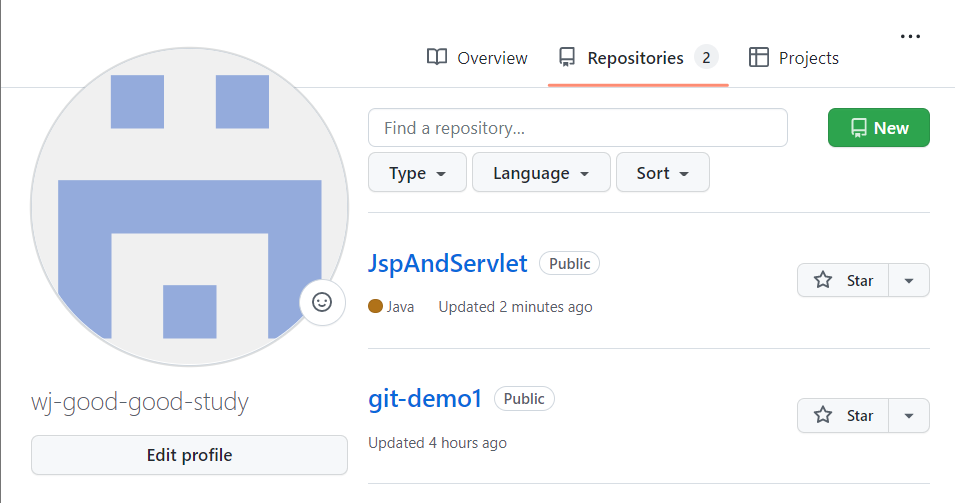Click the set status smiley icon
This screenshot has width=955, height=503.
tap(322, 302)
